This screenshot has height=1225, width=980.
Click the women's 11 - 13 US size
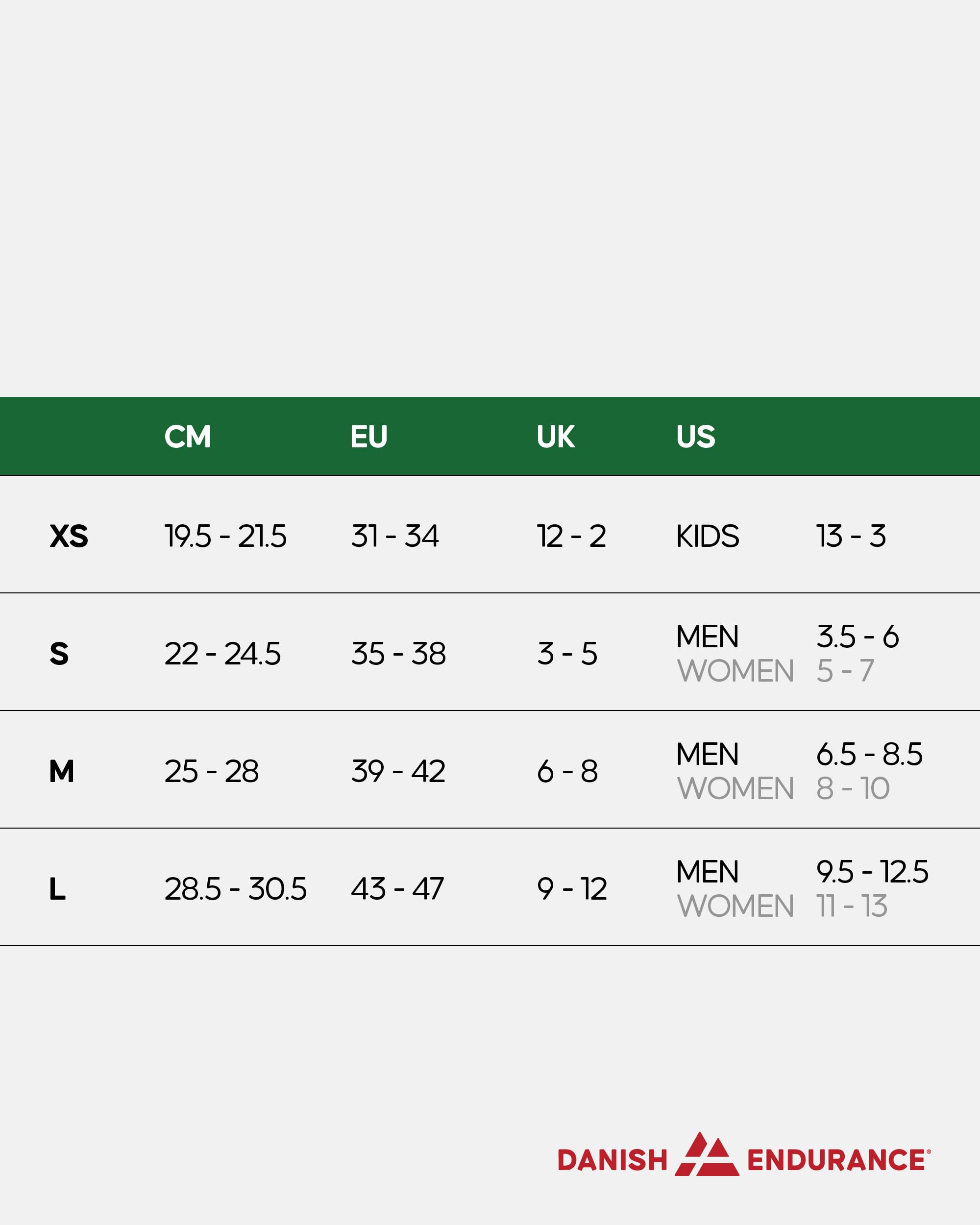click(851, 906)
